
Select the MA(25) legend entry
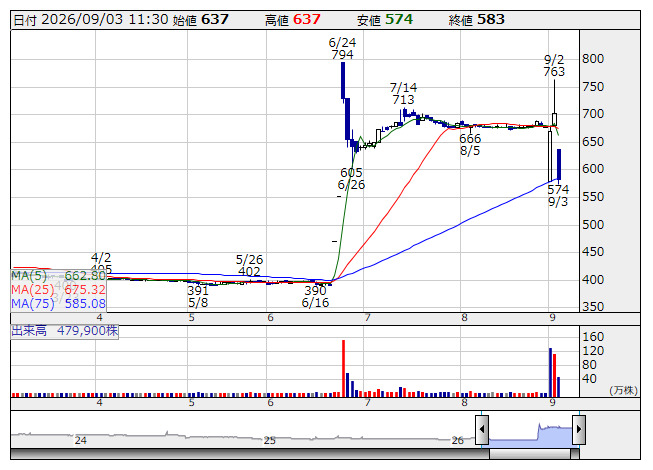tap(58, 290)
